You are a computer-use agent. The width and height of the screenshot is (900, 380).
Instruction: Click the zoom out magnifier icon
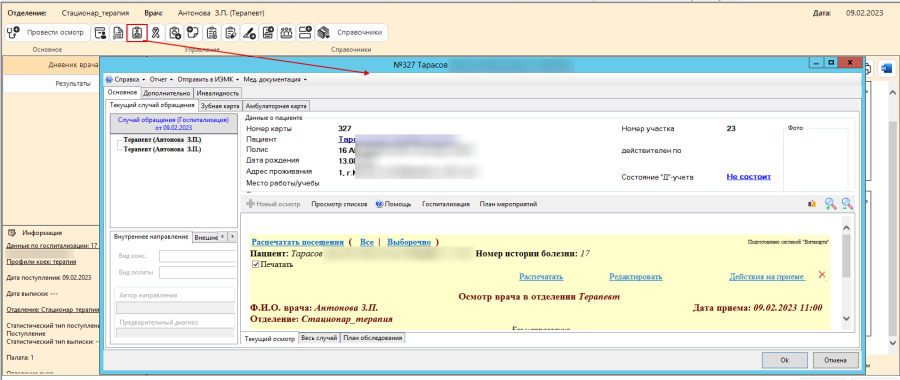pyautogui.click(x=847, y=203)
